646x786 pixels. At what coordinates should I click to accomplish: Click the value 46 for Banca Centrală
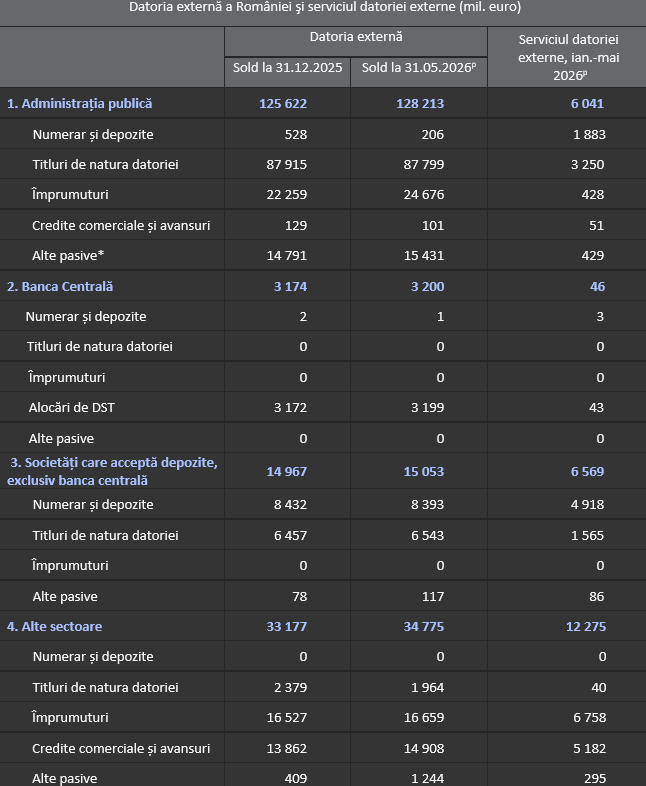[x=597, y=286]
